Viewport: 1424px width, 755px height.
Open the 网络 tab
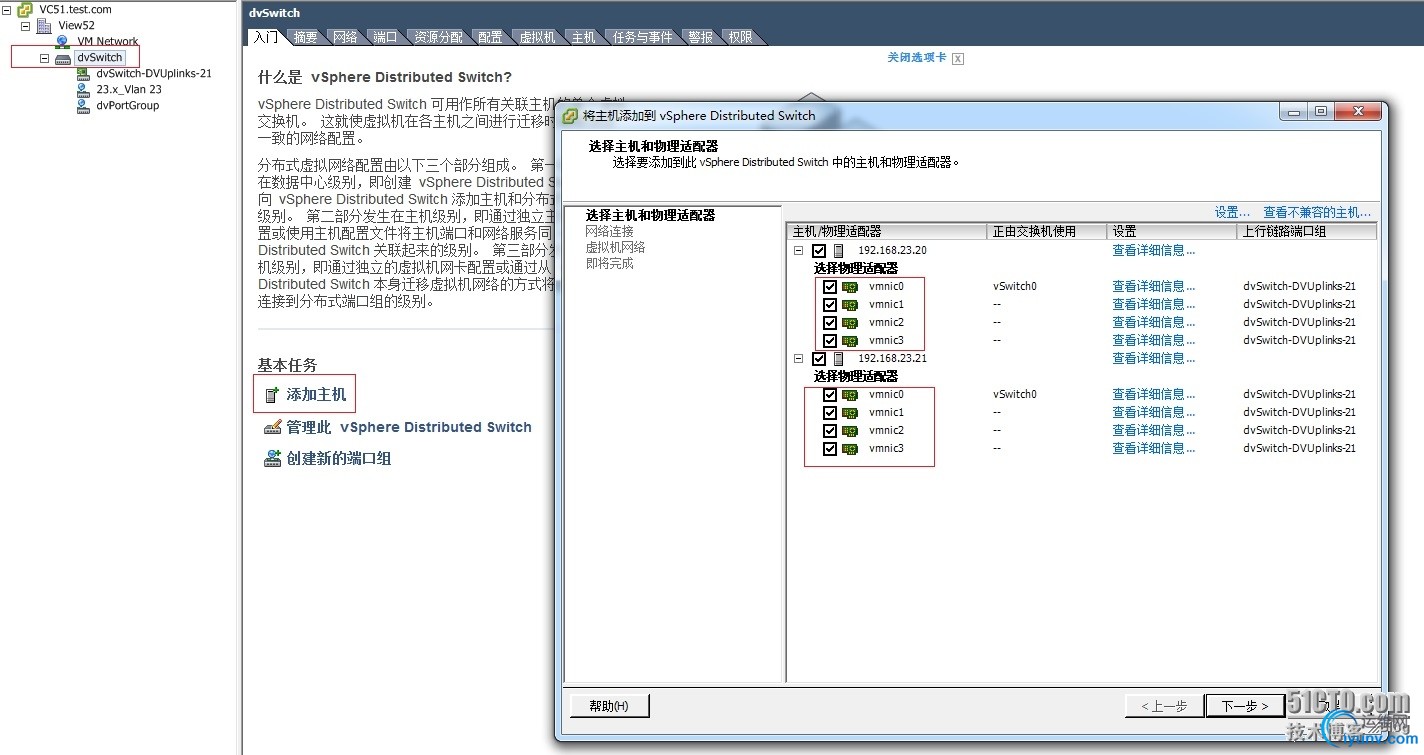(345, 37)
